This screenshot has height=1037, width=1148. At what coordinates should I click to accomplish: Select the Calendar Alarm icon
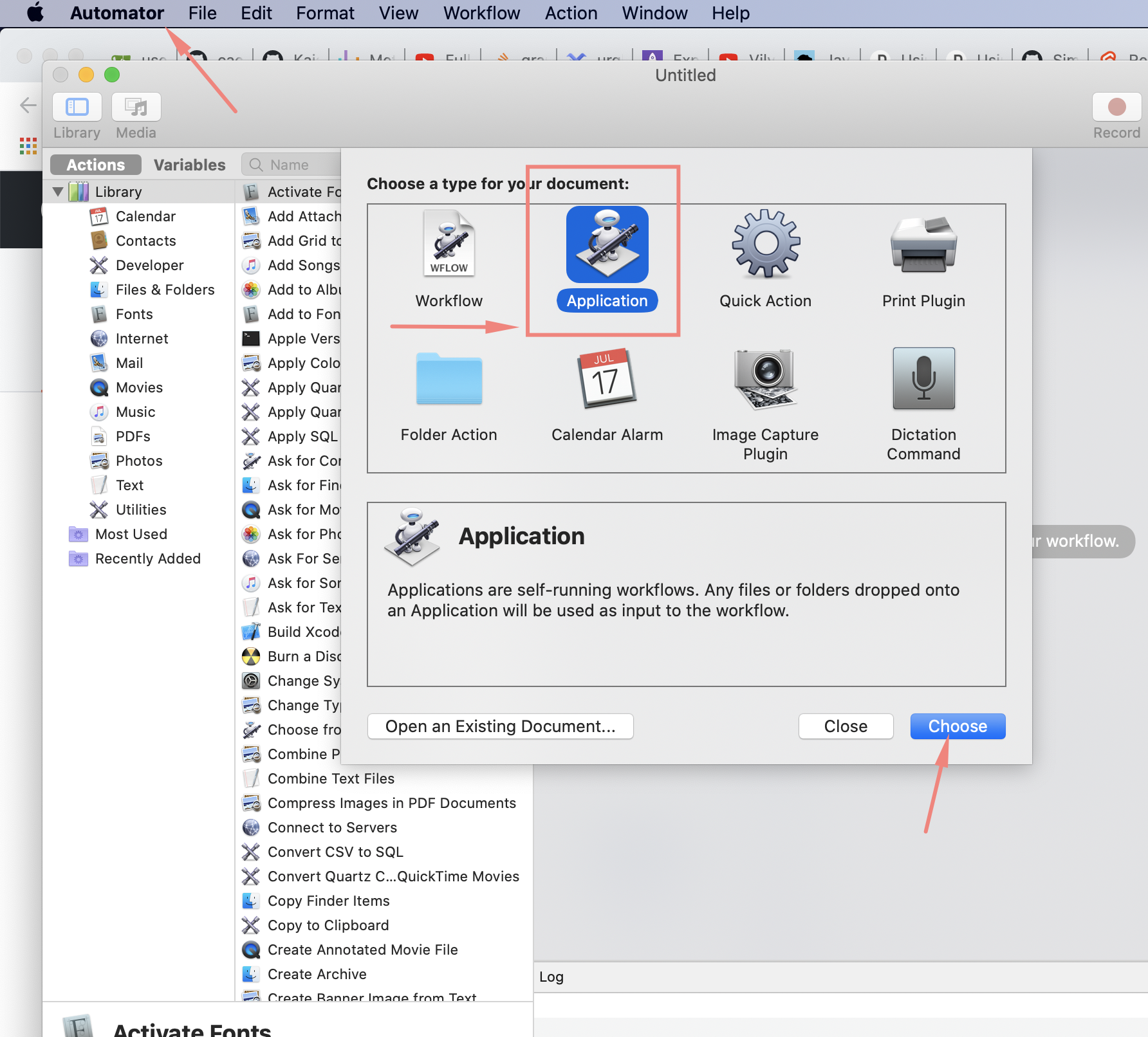coord(607,379)
